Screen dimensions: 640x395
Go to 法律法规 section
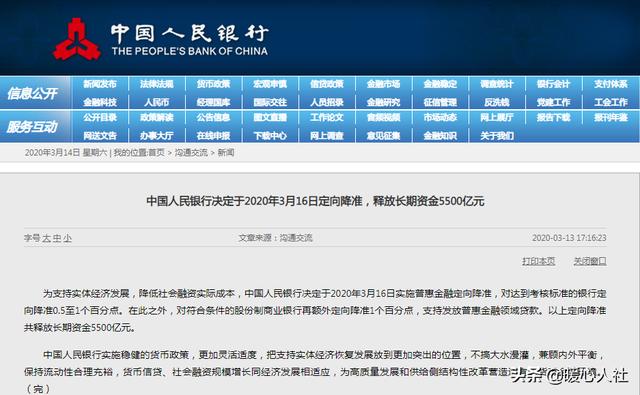point(157,84)
